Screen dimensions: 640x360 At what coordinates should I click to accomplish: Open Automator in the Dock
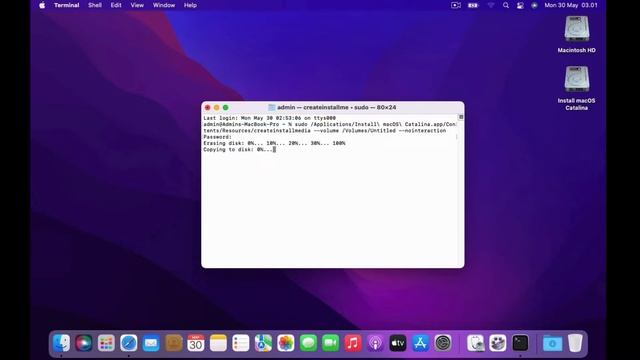tap(498, 343)
